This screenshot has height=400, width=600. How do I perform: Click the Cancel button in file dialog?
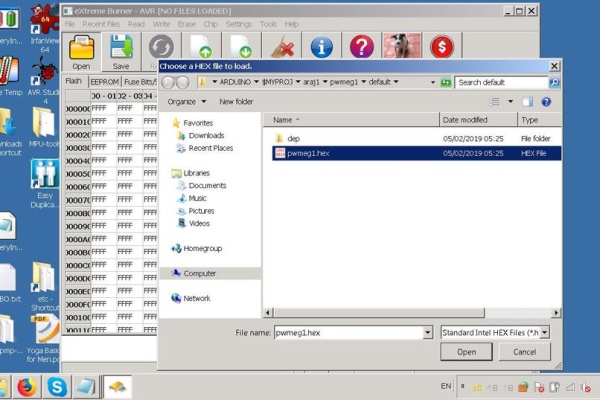(525, 352)
